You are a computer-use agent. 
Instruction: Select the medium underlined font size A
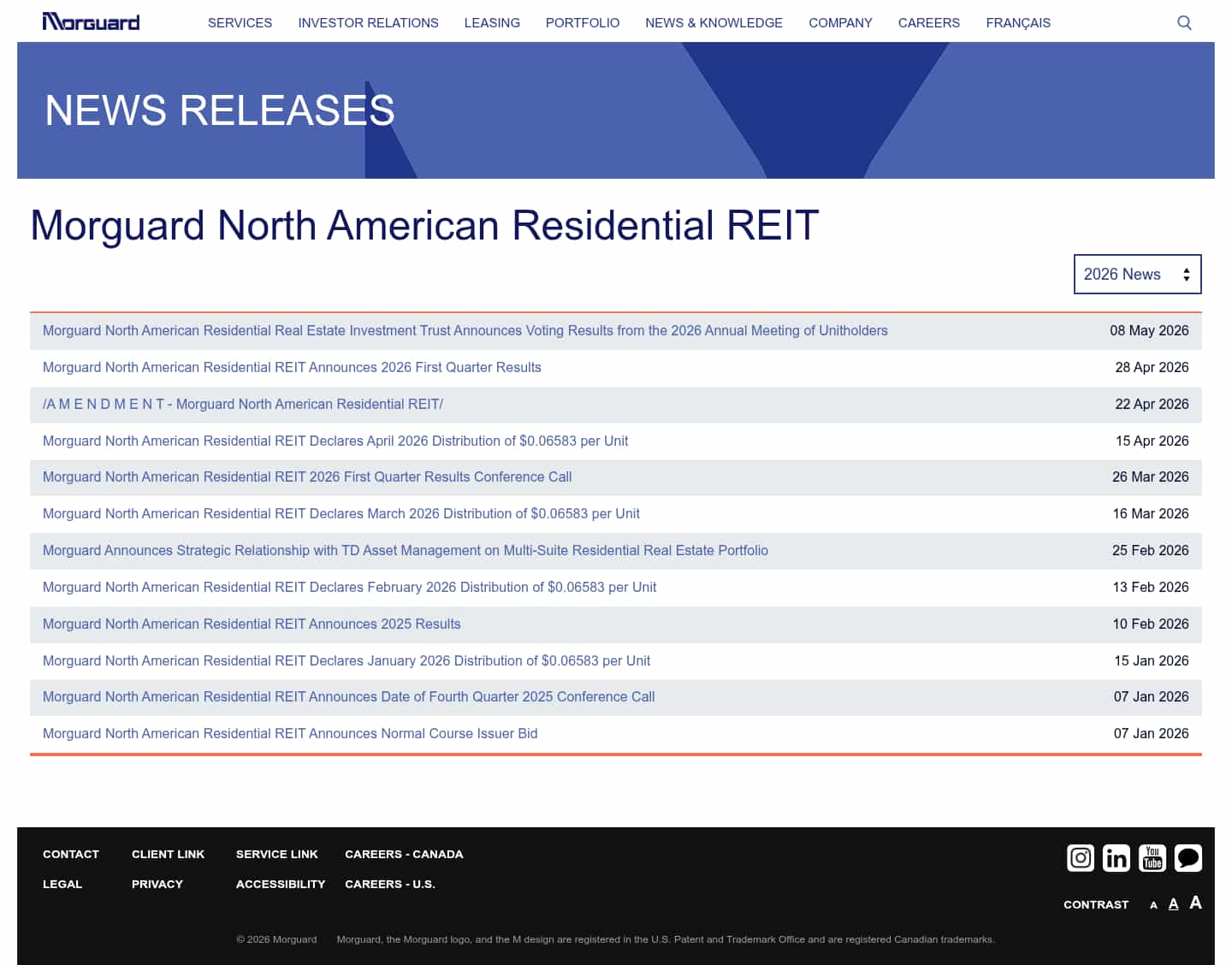pyautogui.click(x=1173, y=903)
